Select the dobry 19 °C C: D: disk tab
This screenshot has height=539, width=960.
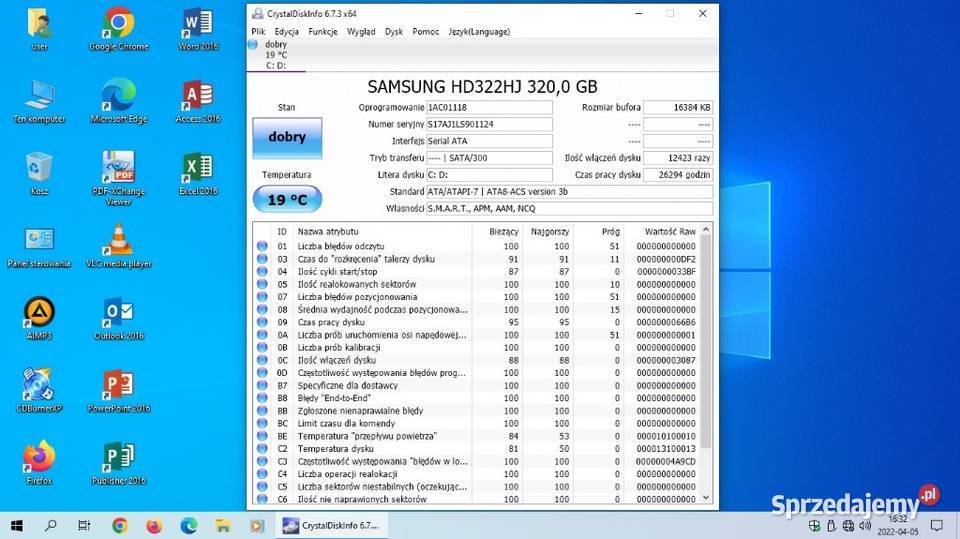pyautogui.click(x=276, y=55)
